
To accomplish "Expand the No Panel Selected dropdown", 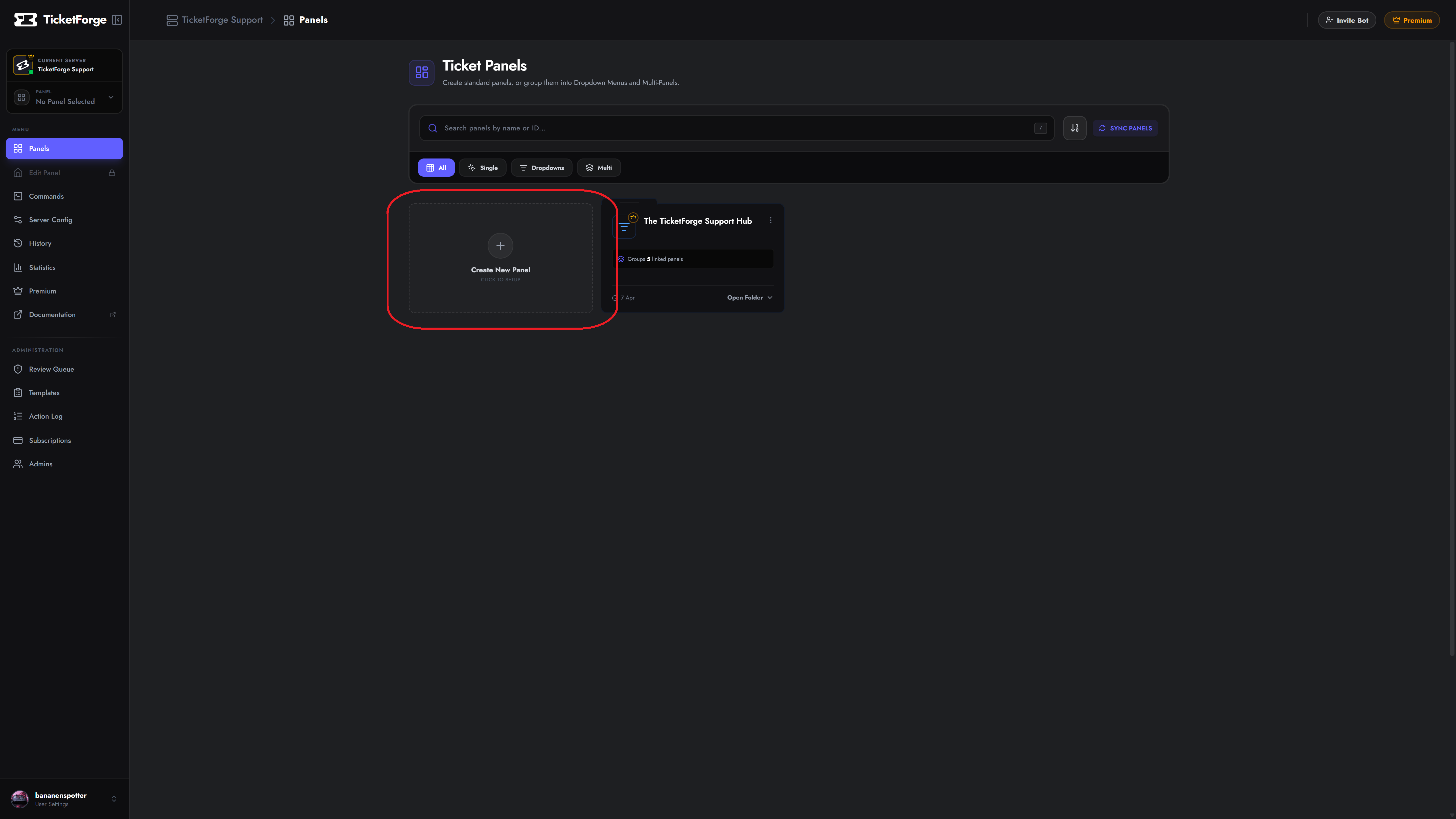I will pyautogui.click(x=64, y=97).
